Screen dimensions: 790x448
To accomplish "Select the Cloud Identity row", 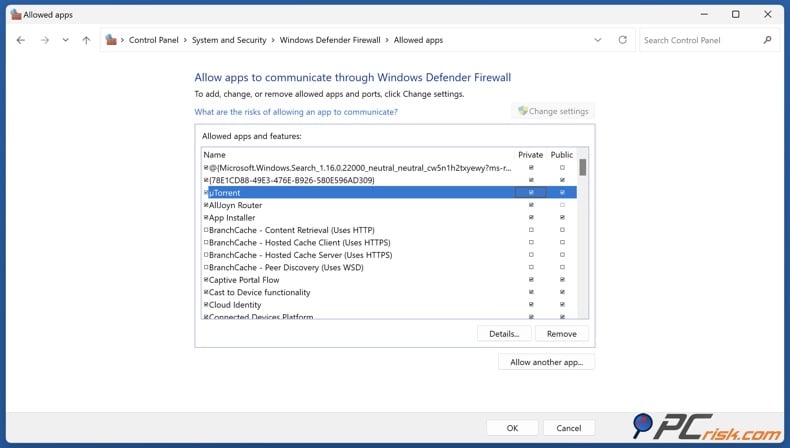I will pyautogui.click(x=389, y=304).
